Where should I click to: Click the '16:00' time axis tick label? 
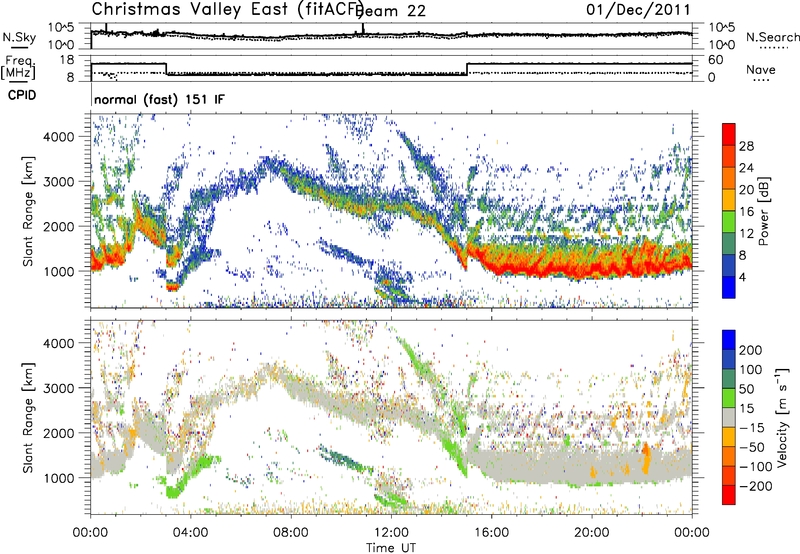pos(491,532)
